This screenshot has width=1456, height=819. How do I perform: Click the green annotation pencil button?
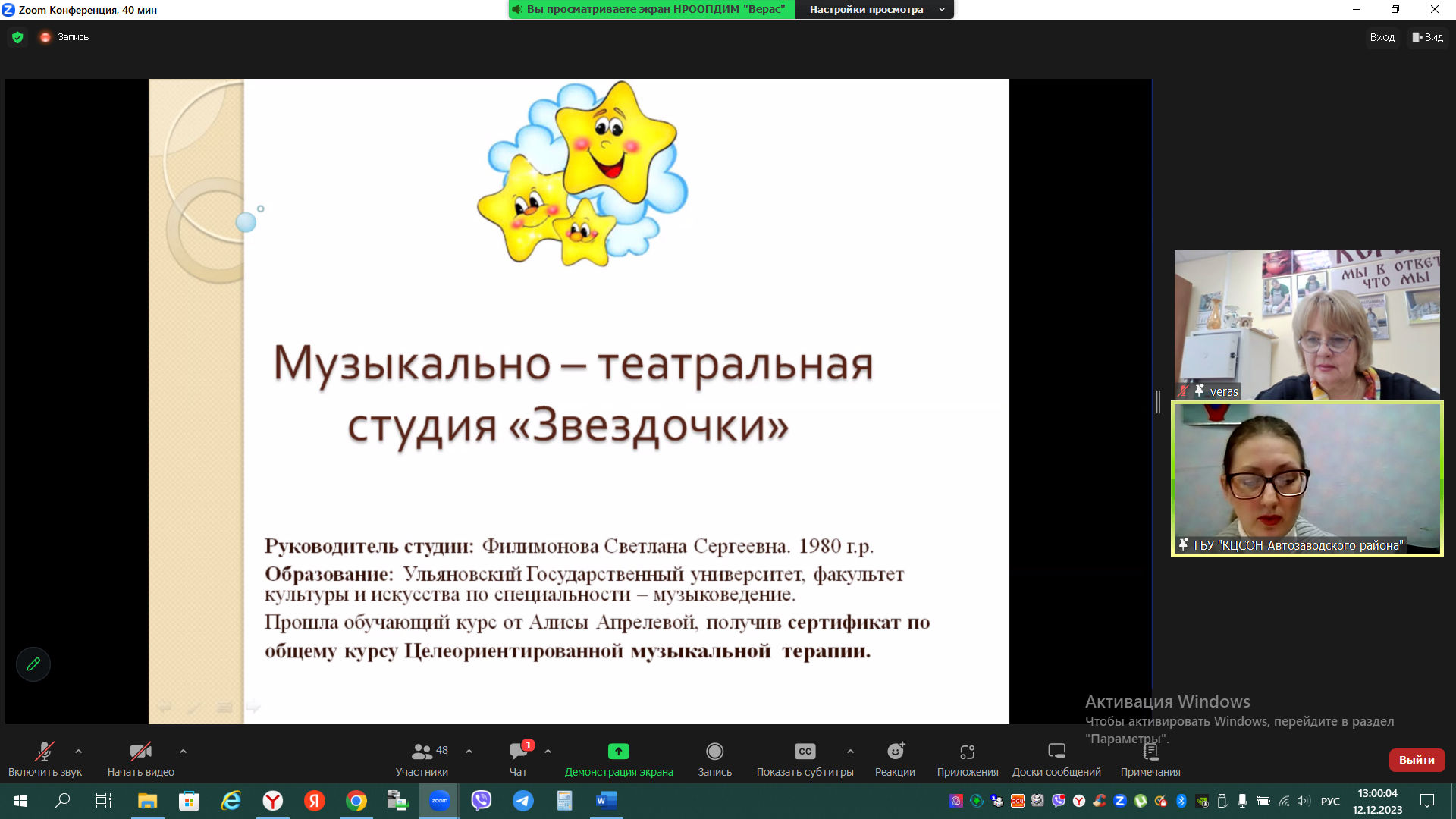pyautogui.click(x=33, y=664)
